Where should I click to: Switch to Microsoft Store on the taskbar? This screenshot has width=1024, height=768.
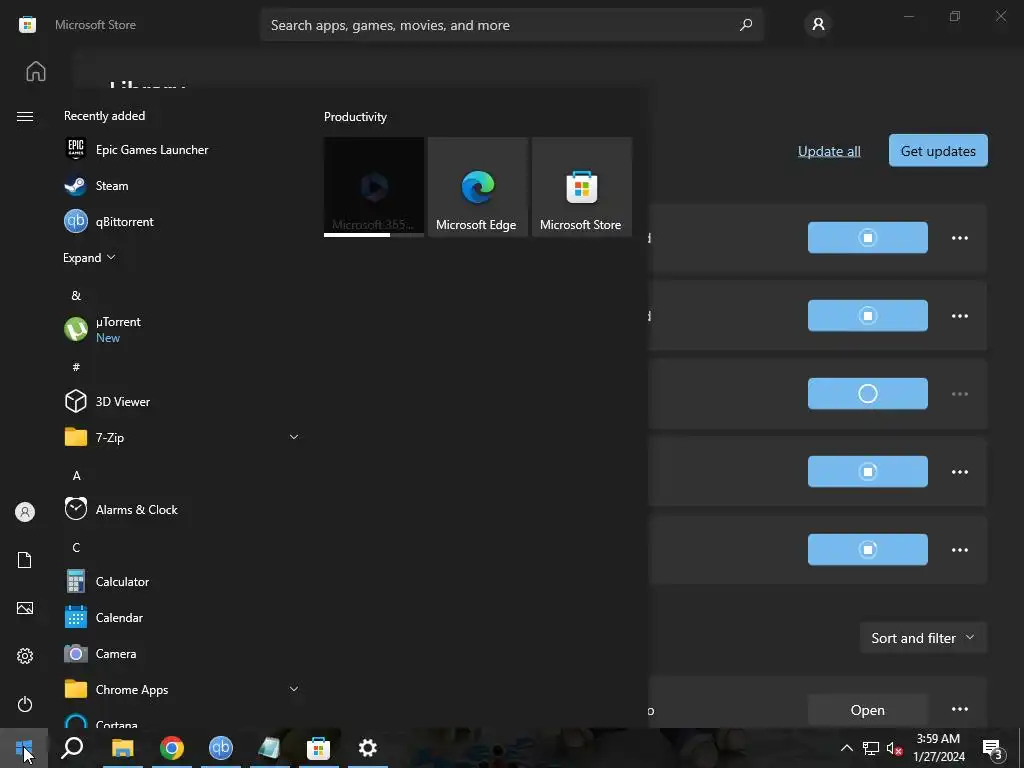point(319,748)
